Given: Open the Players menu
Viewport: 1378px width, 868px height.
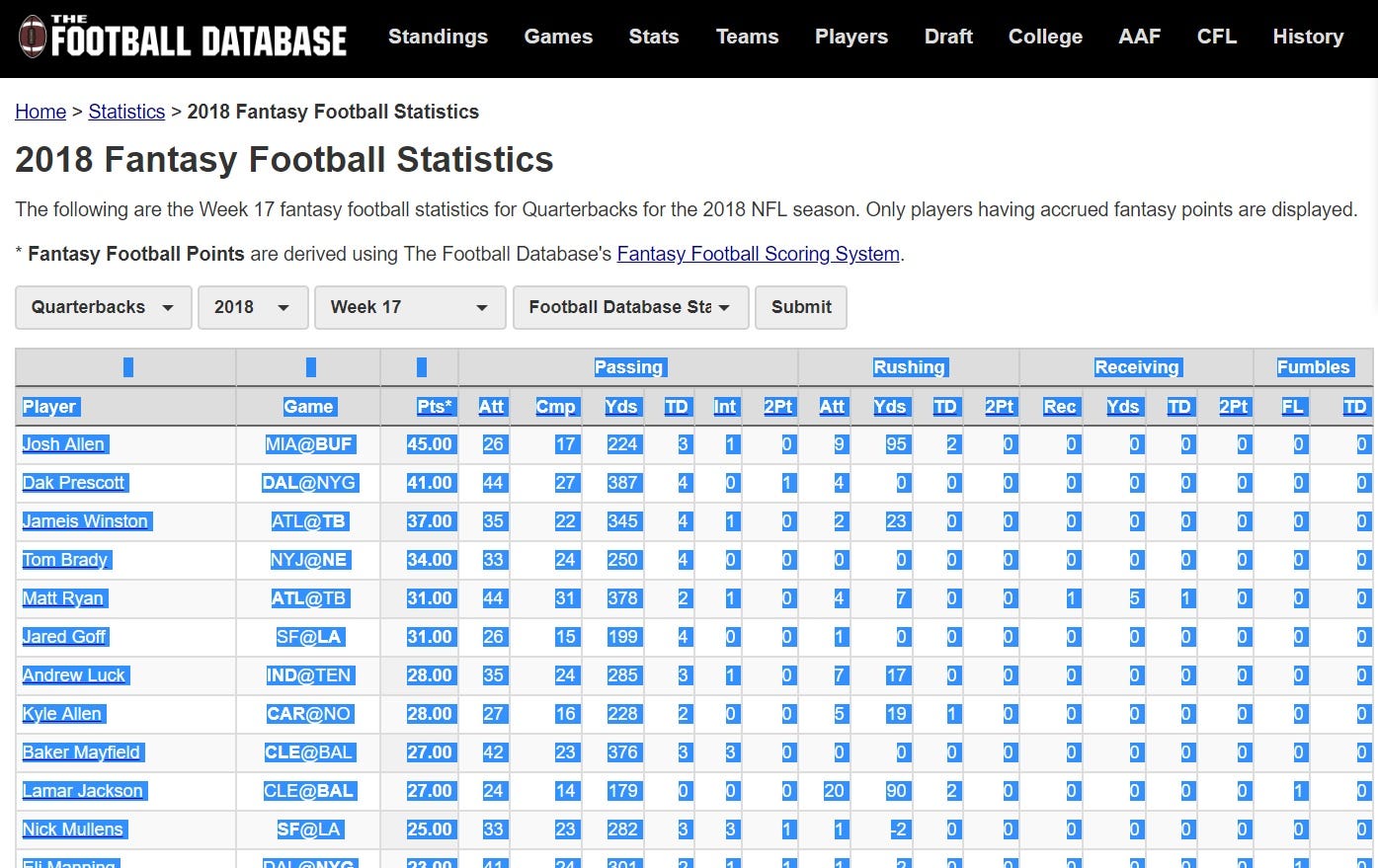Looking at the screenshot, I should (851, 37).
